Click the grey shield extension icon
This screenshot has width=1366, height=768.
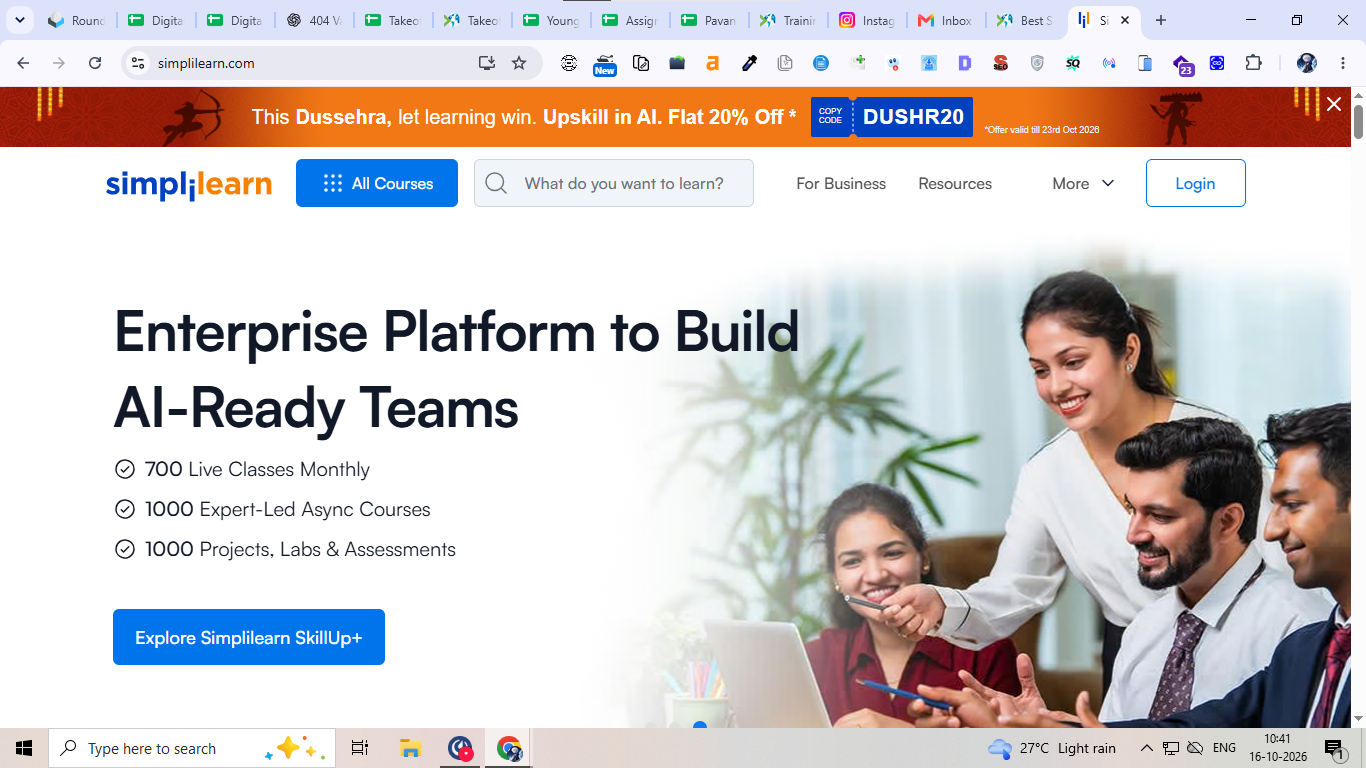click(1037, 63)
